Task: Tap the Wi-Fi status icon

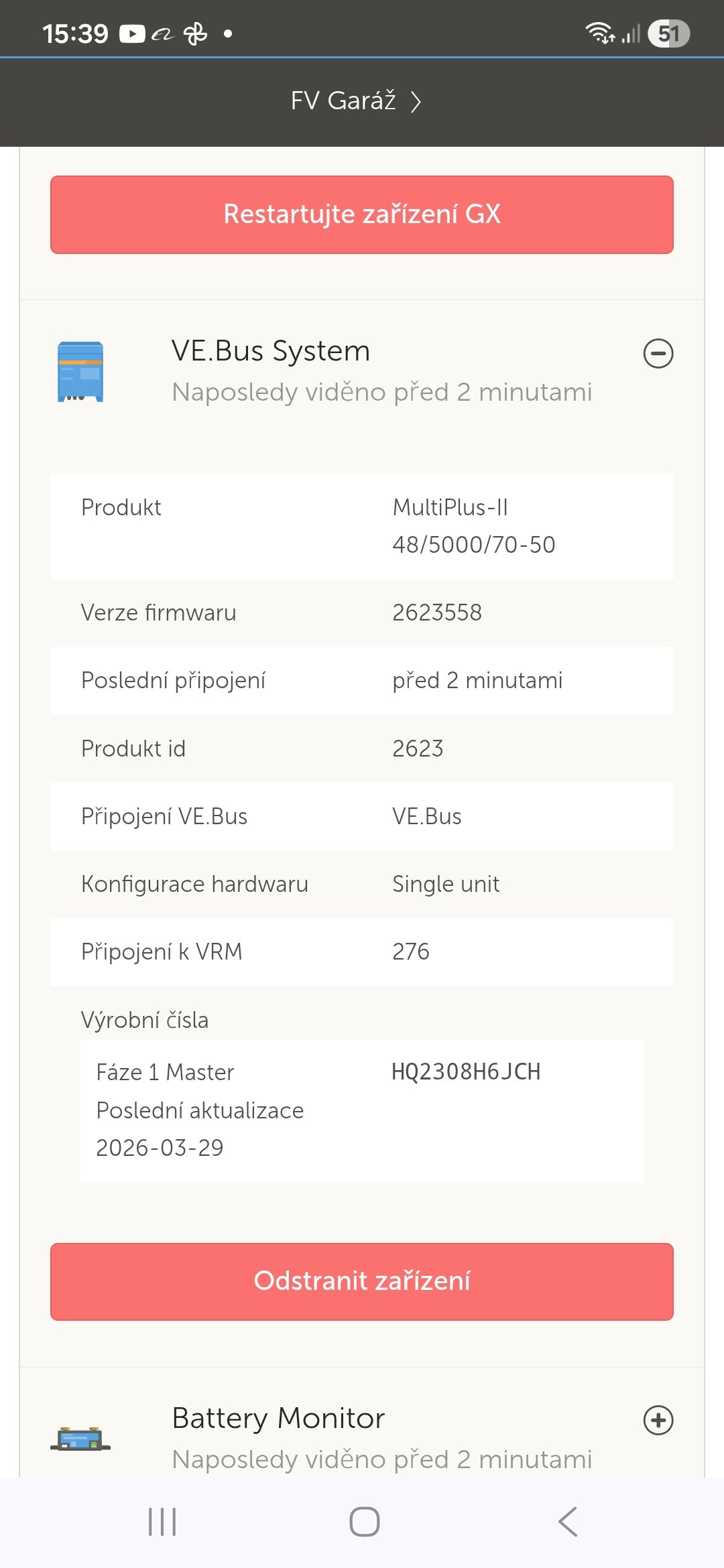Action: pyautogui.click(x=600, y=33)
